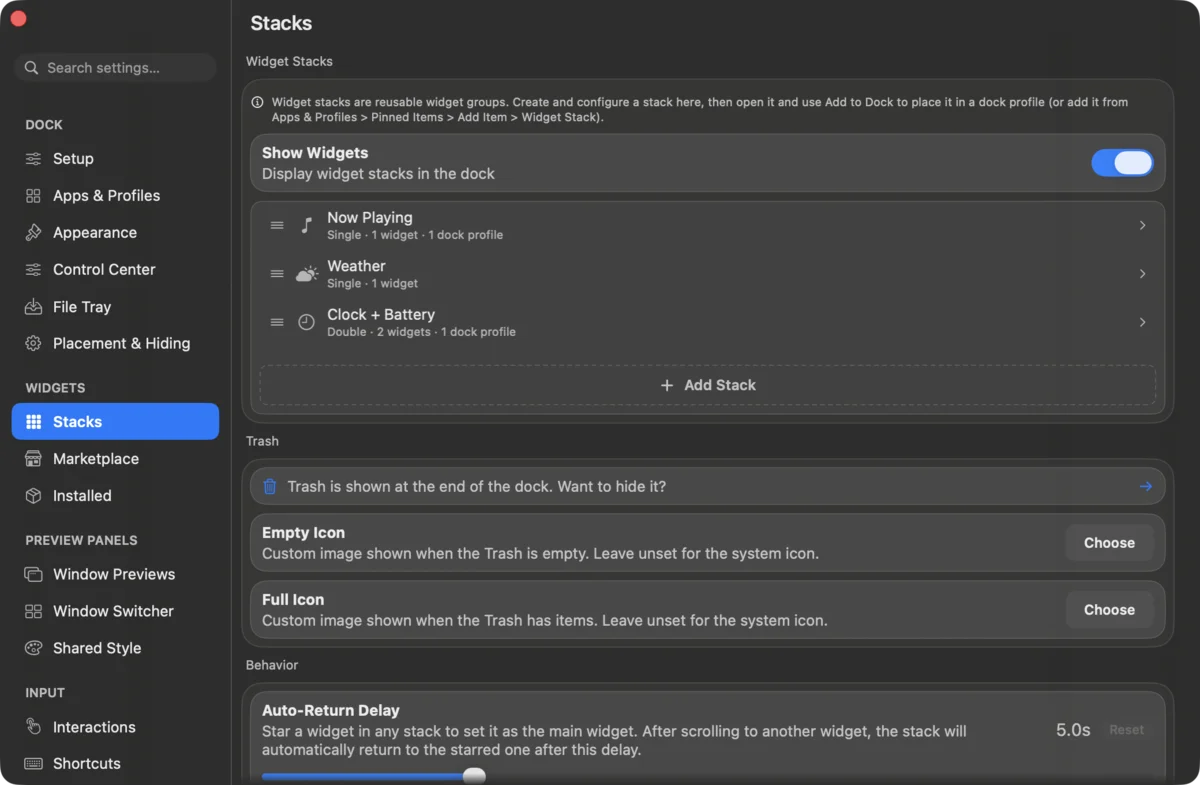Choose a Full Icon image
Screen dimensions: 1200x785
click(1109, 610)
